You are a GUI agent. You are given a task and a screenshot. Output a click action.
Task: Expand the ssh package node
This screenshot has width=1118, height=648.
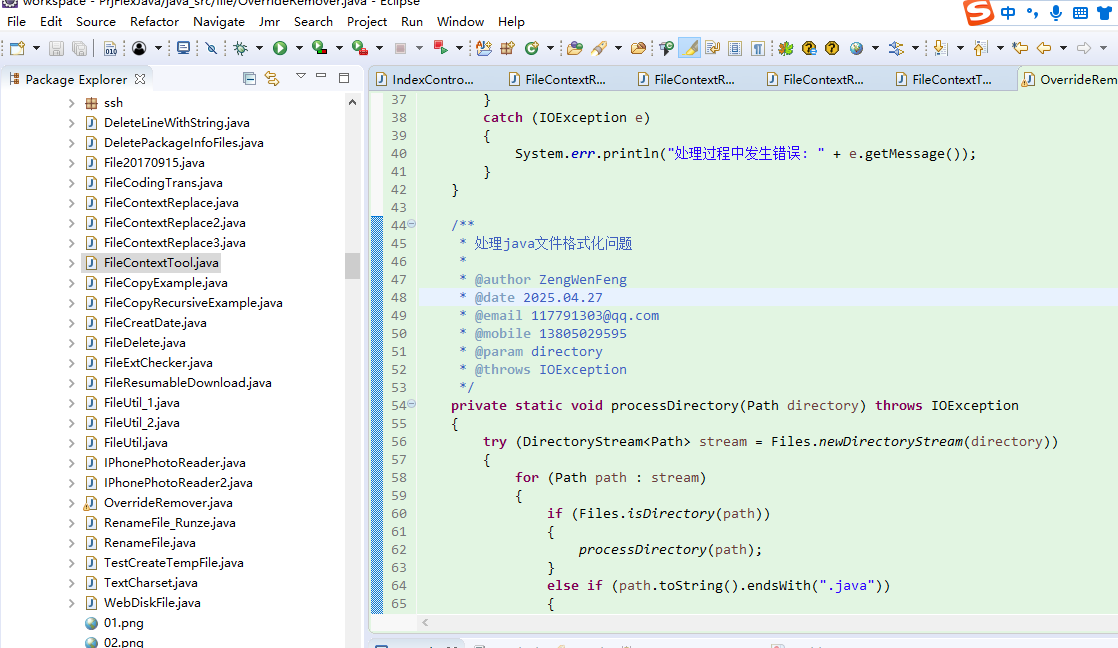point(71,103)
